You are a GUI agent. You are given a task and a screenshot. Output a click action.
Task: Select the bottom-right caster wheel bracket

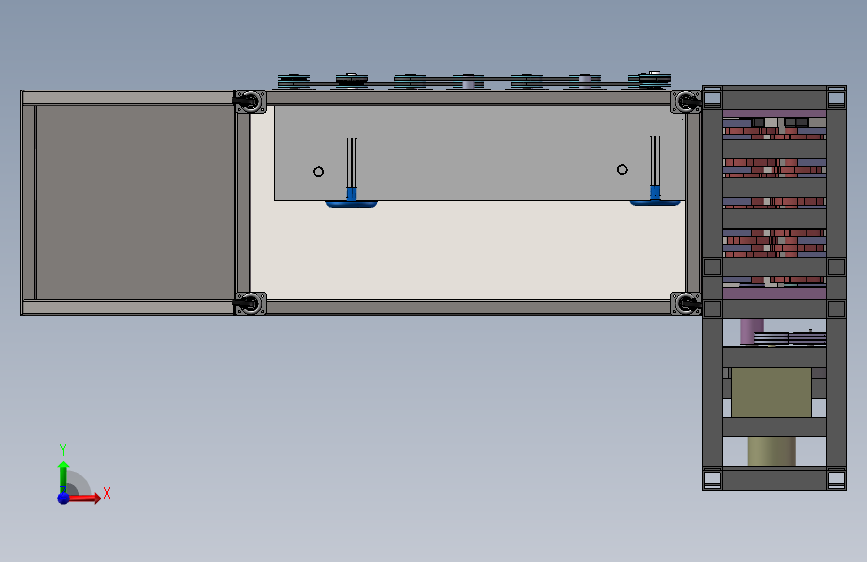686,304
